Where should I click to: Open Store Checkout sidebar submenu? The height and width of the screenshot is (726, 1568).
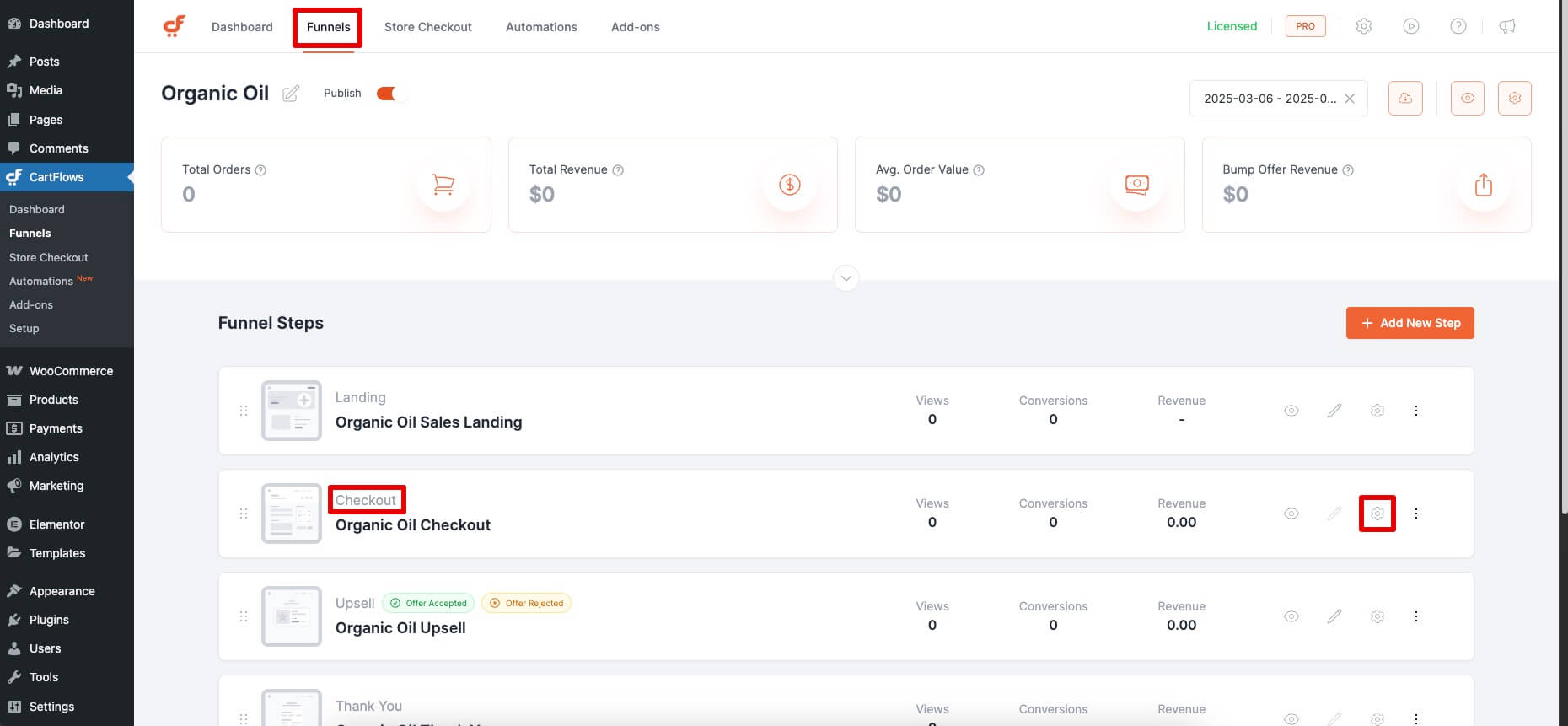tap(49, 258)
